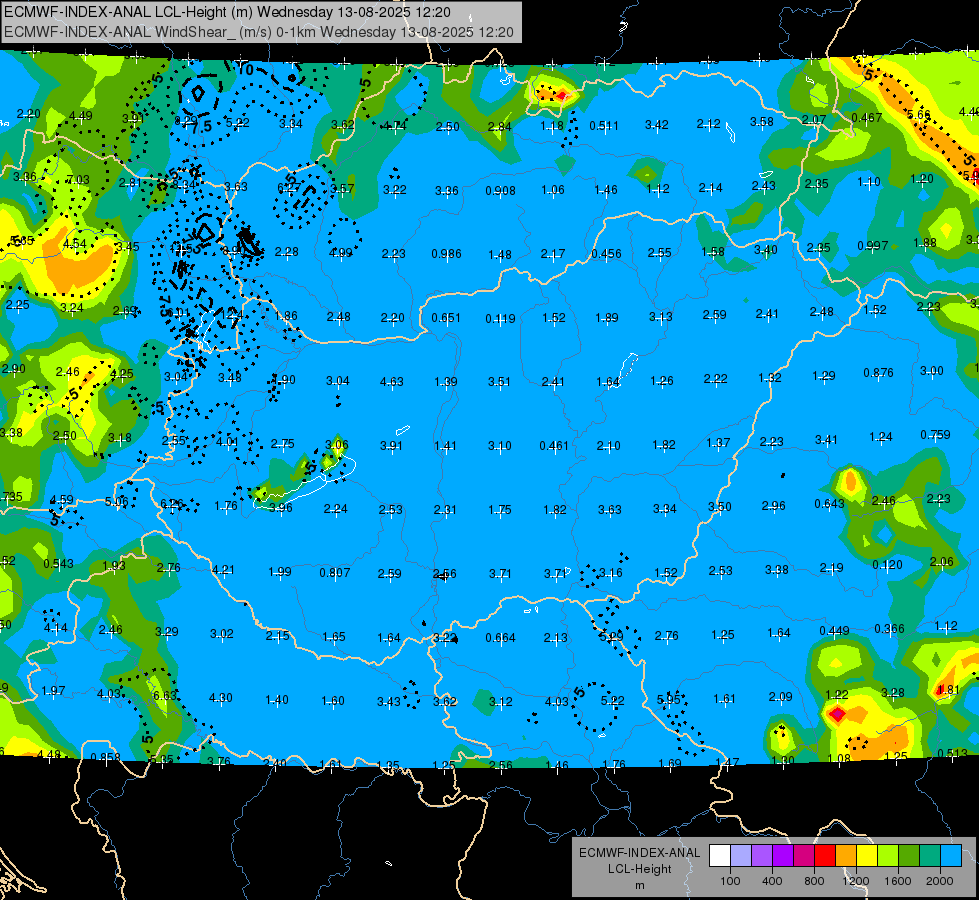Click the wind shear value 0.467
This screenshot has height=900, width=979.
[867, 117]
